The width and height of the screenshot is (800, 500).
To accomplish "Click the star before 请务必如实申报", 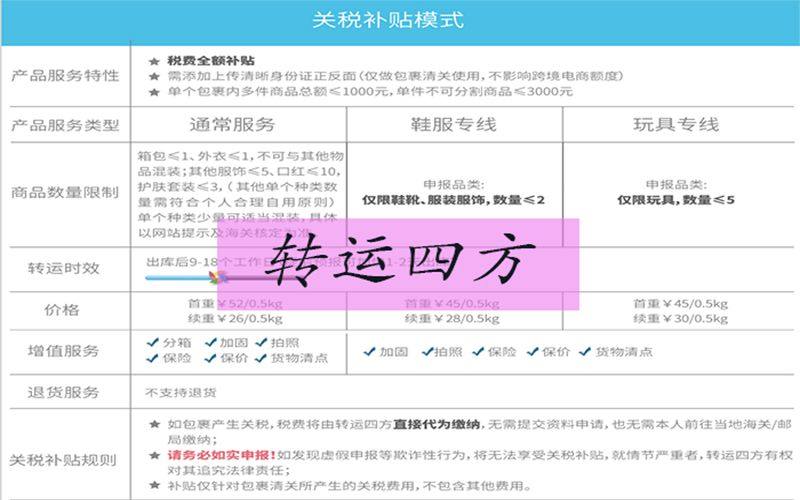I will tap(155, 455).
